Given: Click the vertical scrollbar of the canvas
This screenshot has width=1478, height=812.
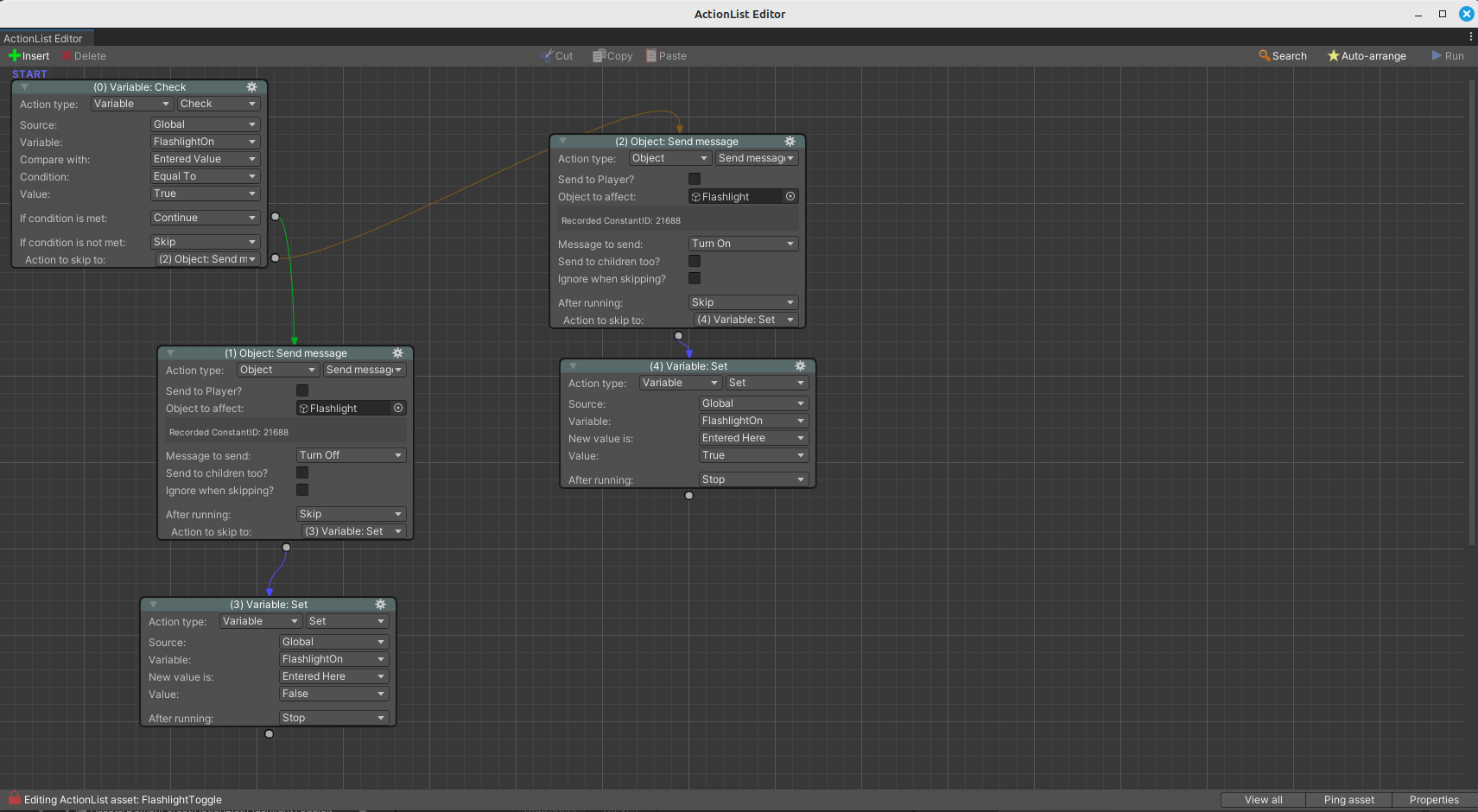Looking at the screenshot, I should pos(1472,313).
